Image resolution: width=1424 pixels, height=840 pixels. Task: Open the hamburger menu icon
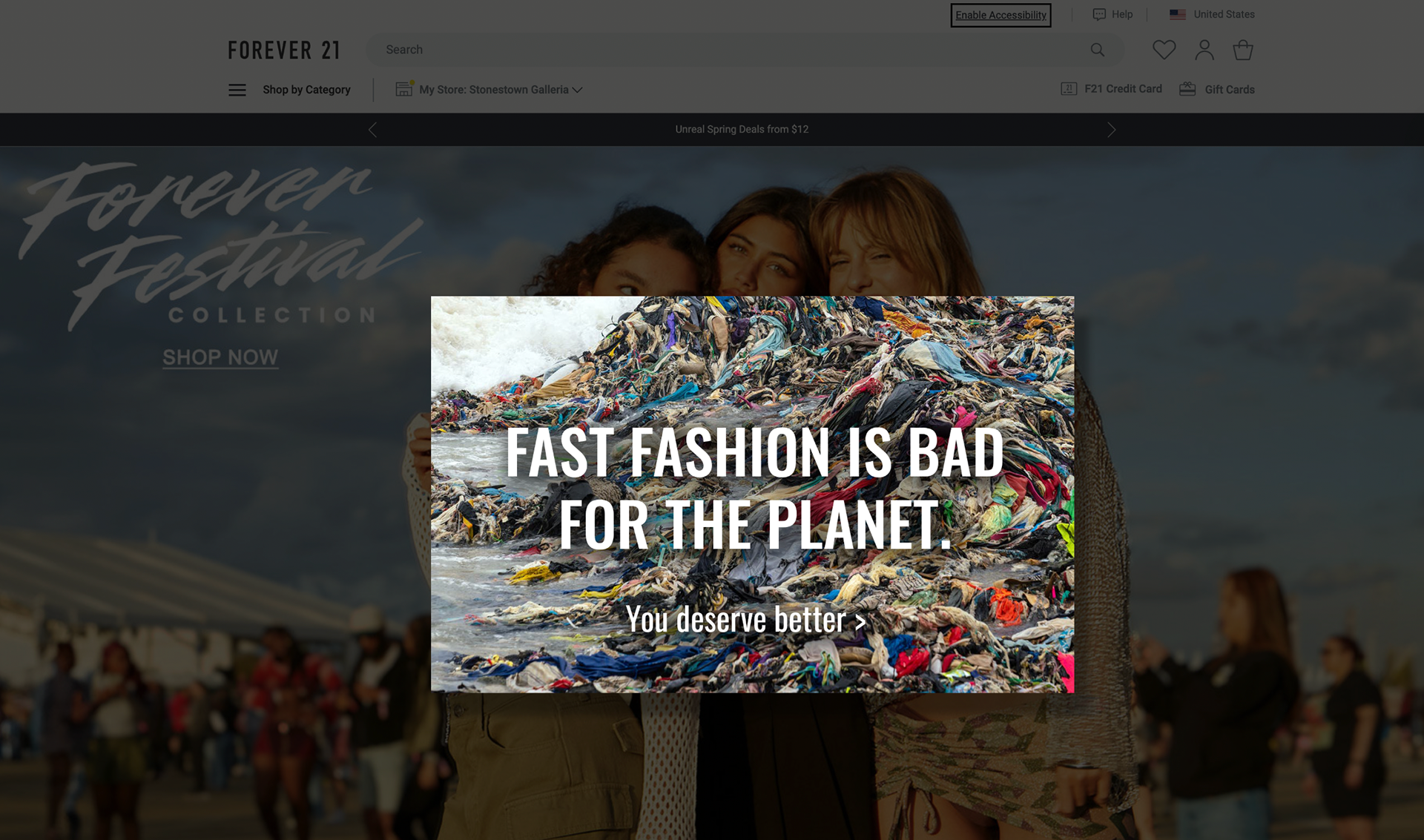[x=237, y=90]
